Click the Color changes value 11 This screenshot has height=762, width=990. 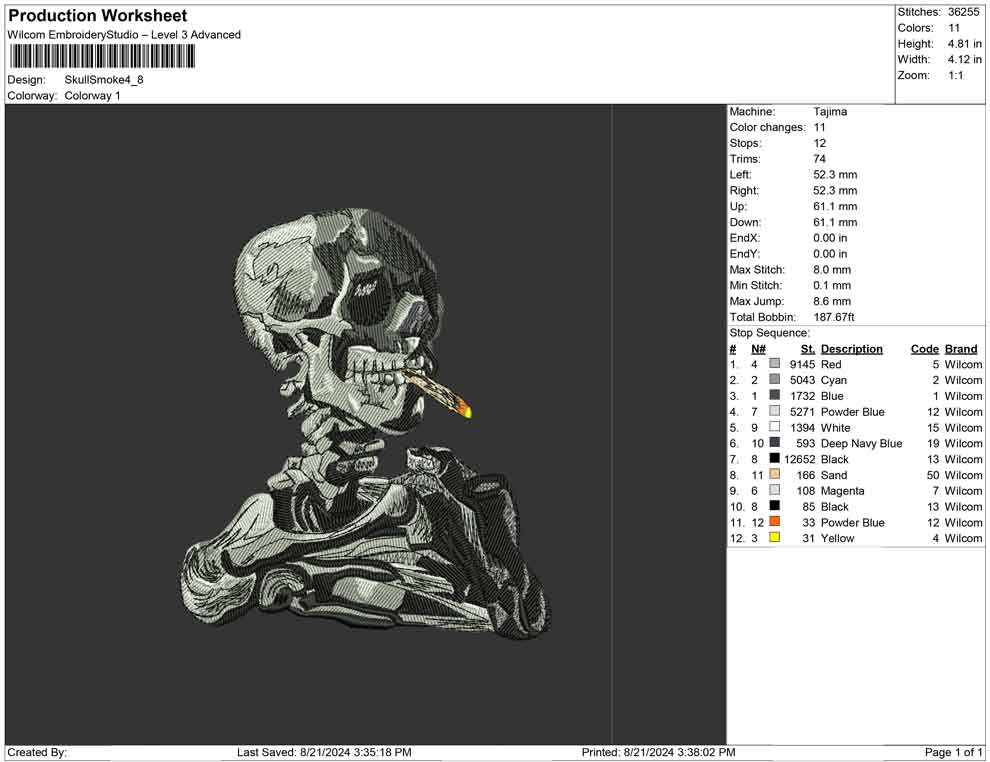pos(819,127)
